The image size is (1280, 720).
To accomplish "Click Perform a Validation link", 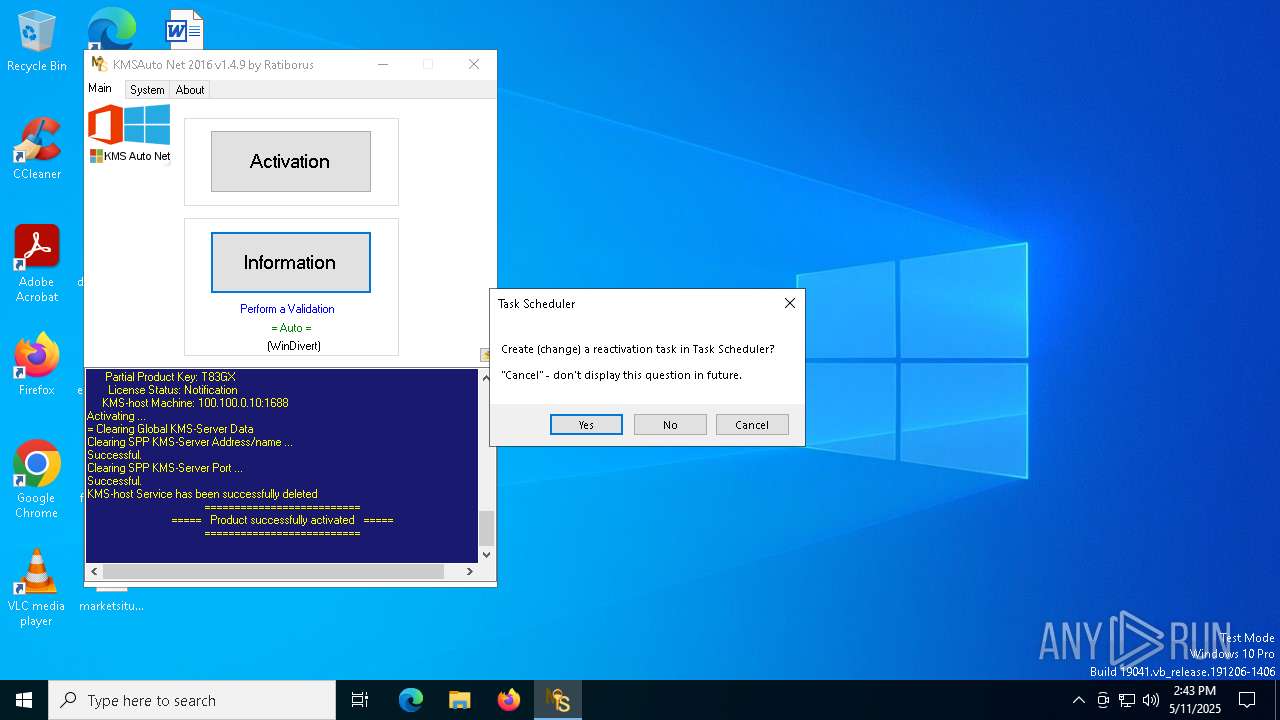I will coord(287,309).
